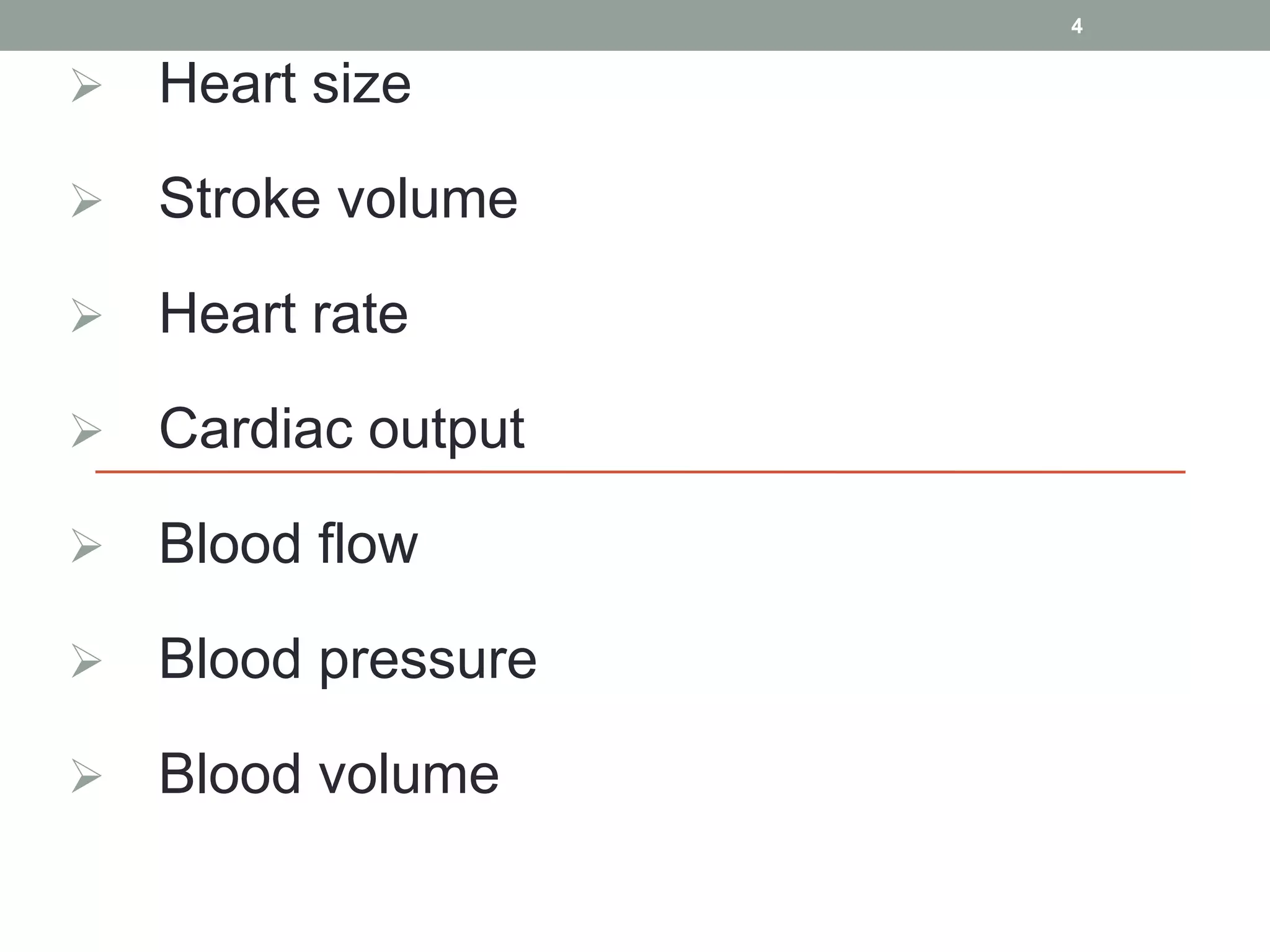Click the word output in Cardiac output

(447, 432)
